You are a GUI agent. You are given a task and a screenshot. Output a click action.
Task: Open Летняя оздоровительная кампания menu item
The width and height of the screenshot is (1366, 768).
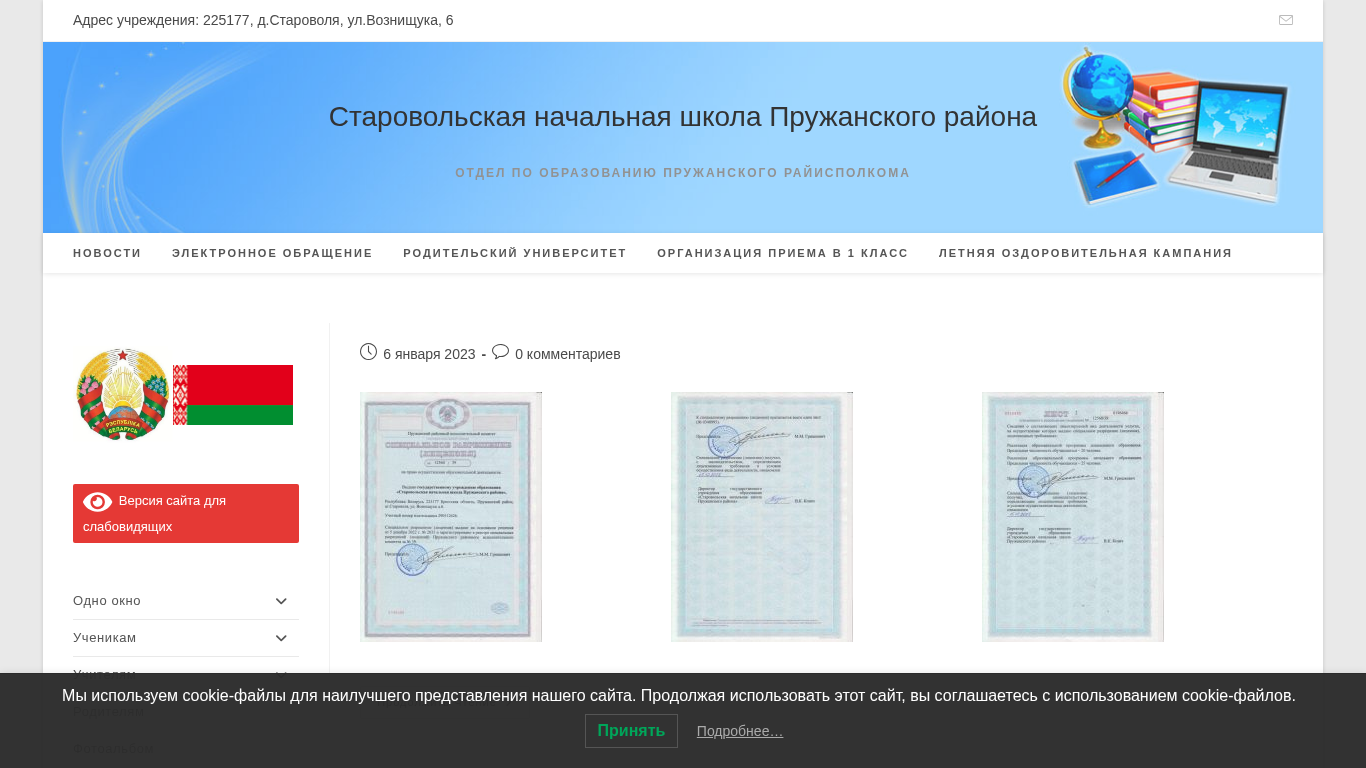[1085, 253]
